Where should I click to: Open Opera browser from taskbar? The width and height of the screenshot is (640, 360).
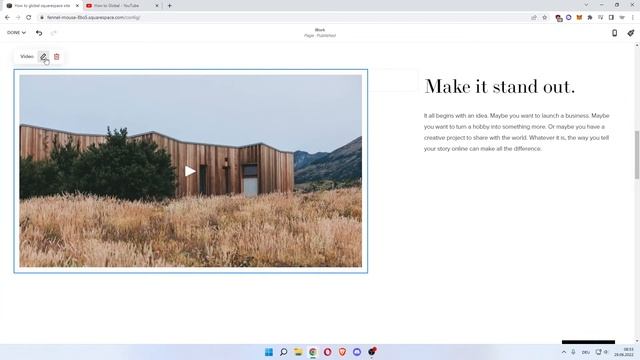point(327,352)
